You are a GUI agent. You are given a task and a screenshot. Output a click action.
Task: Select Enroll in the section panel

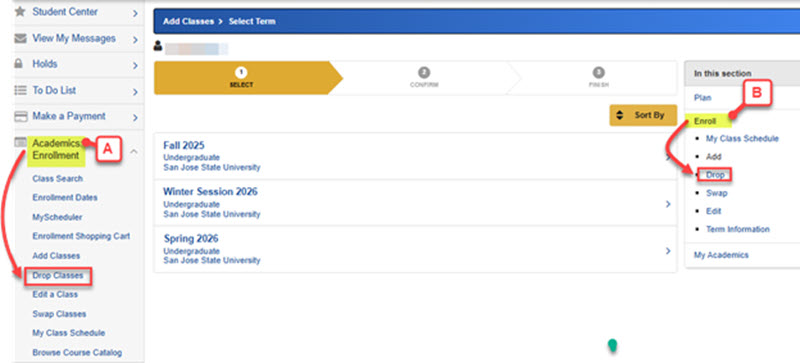pos(705,121)
